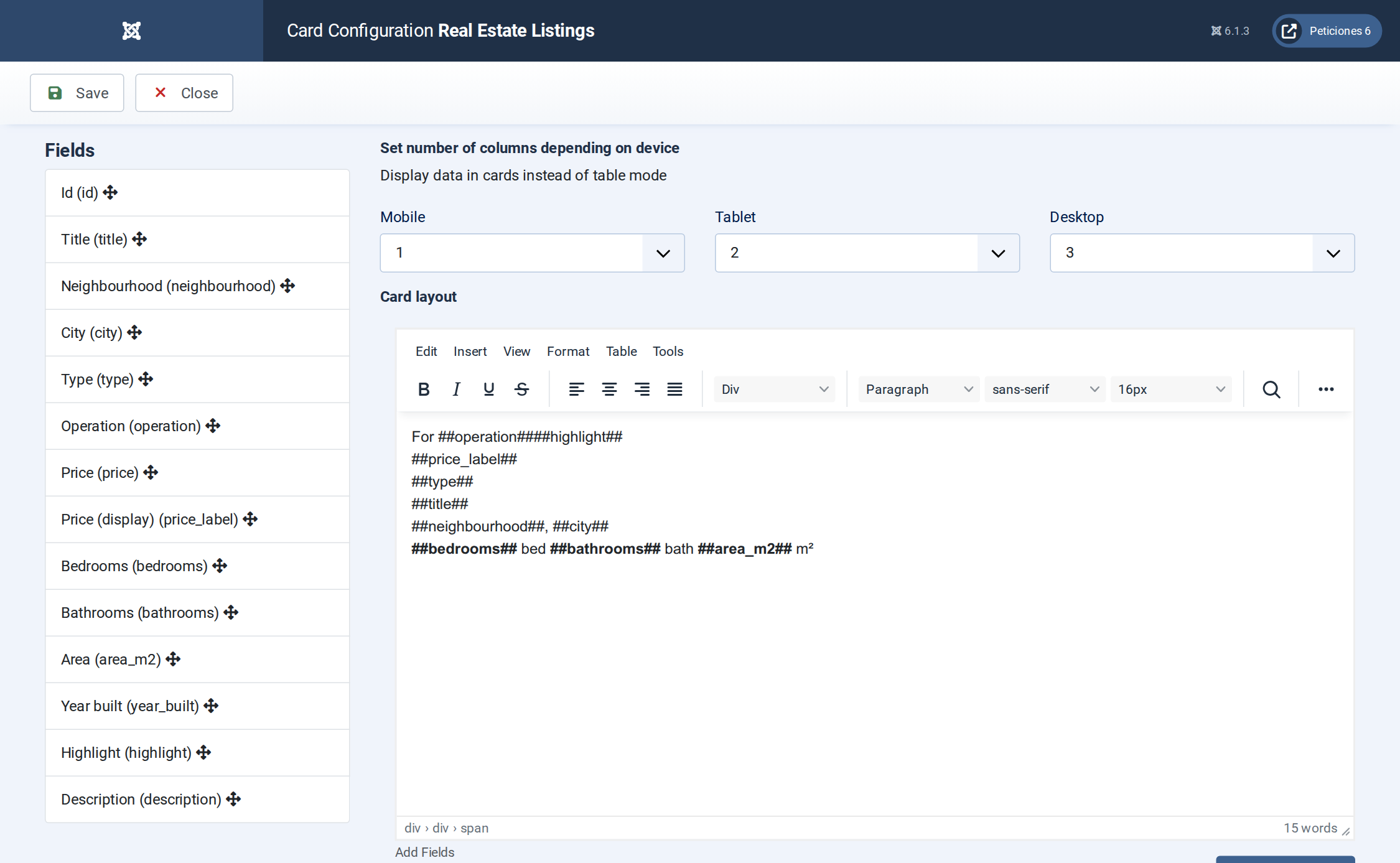The width and height of the screenshot is (1400, 863).
Task: Open the editor Table menu
Action: (x=621, y=352)
